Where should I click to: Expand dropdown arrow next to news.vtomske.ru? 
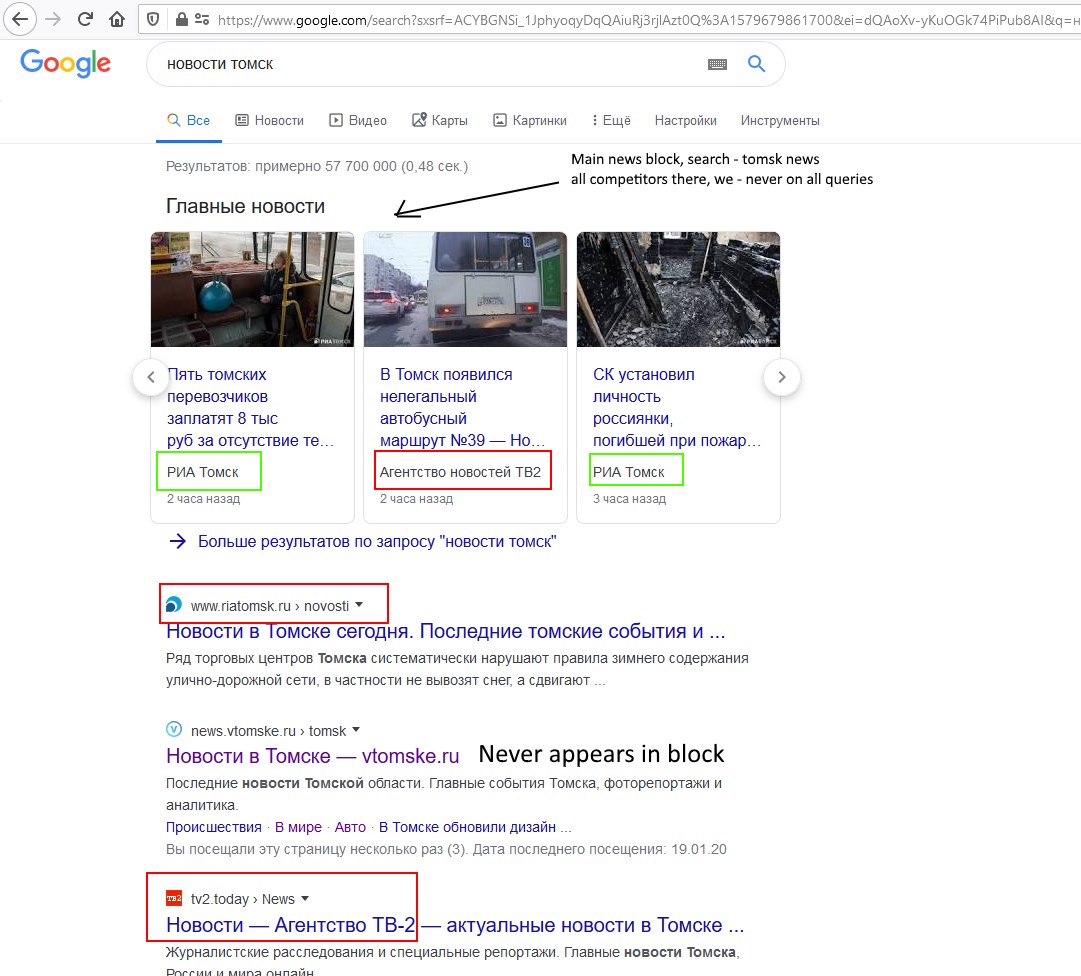(356, 729)
